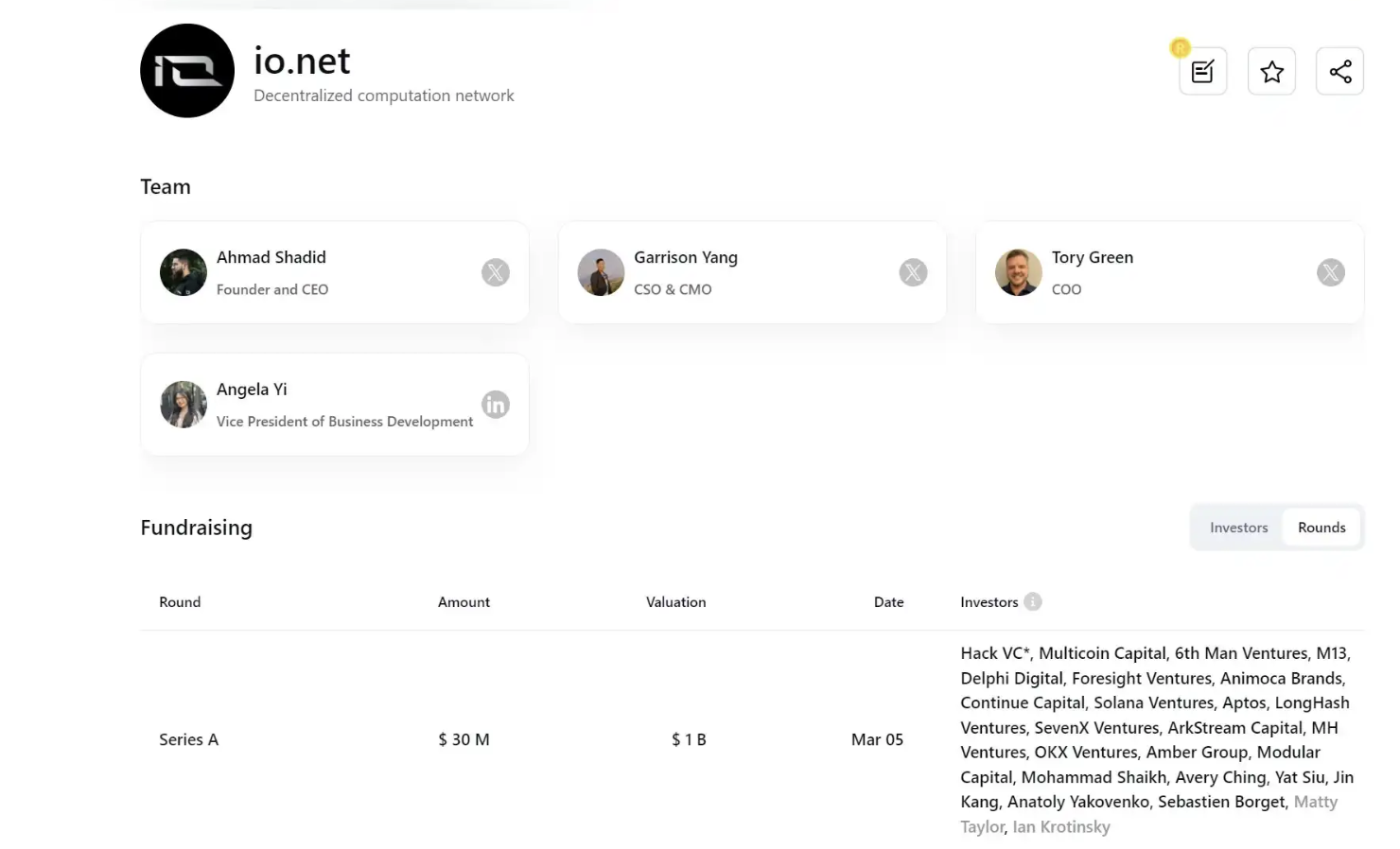Click Tory Green's profile photo

[1018, 272]
